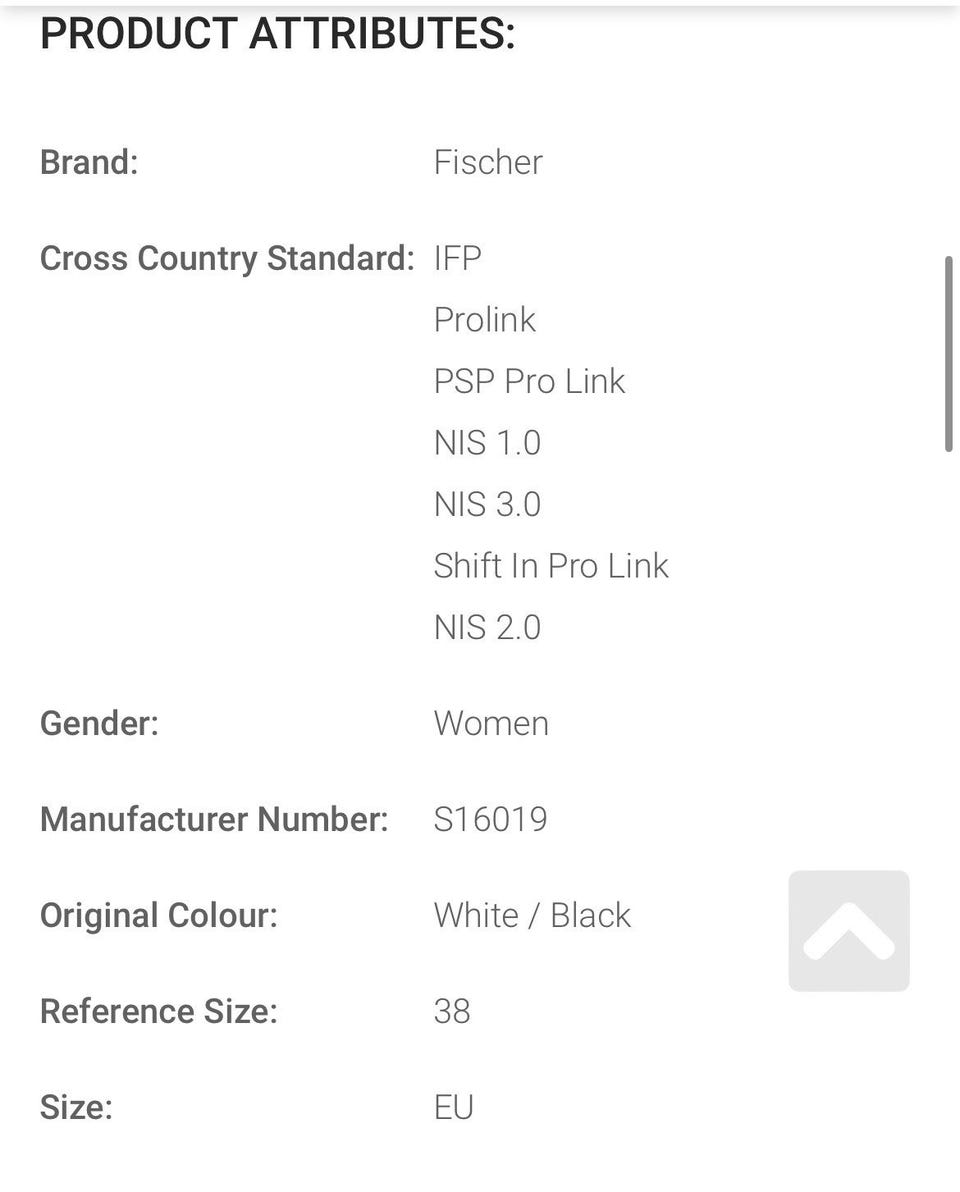Select the S16019 manufacturer number
This screenshot has height=1192, width=960.
[490, 819]
